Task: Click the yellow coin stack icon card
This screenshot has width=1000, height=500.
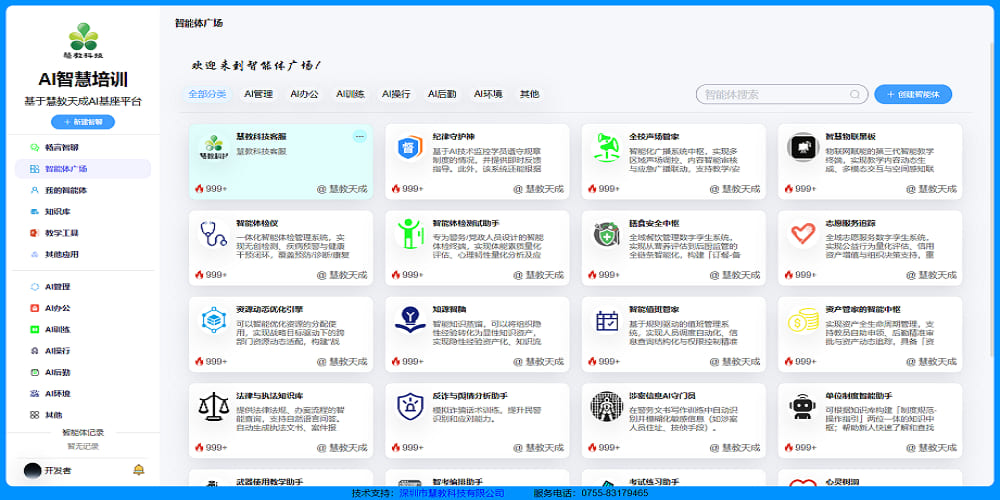Action: point(870,334)
